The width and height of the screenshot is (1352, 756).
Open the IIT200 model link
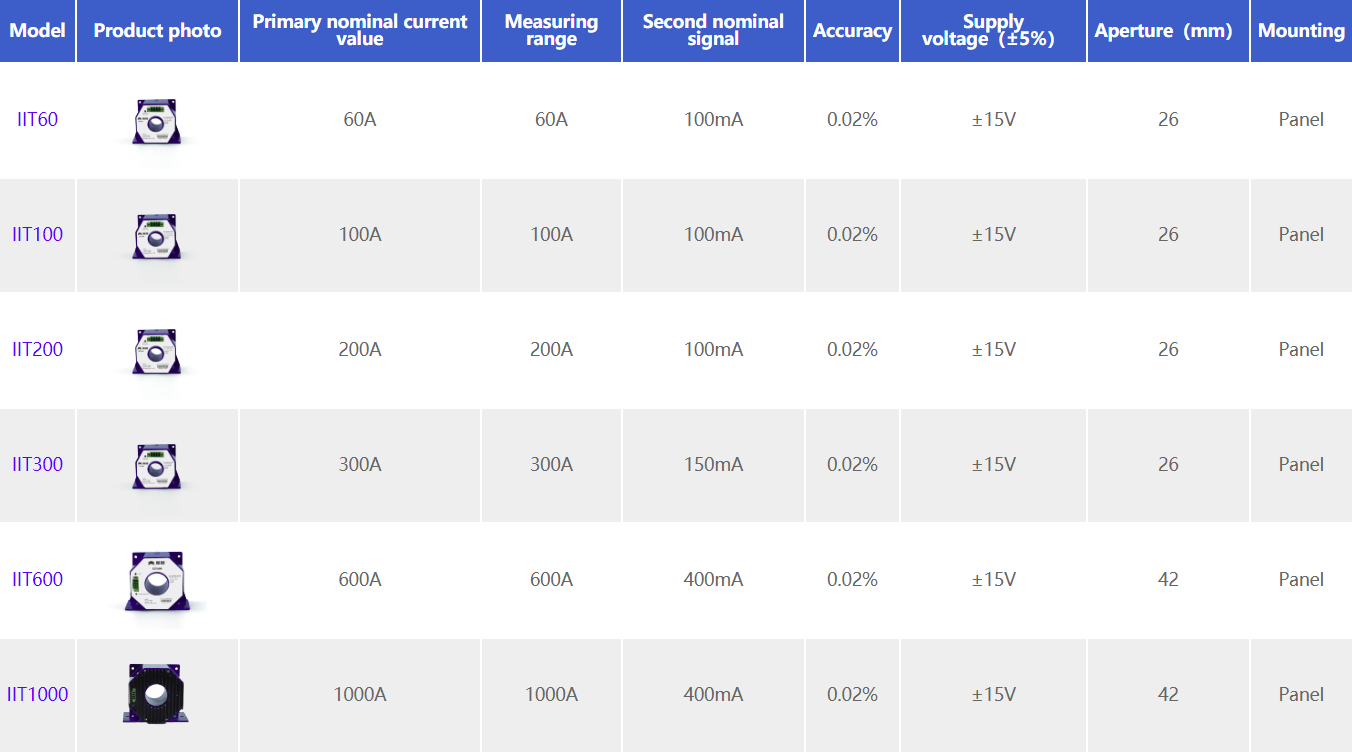pyautogui.click(x=37, y=350)
